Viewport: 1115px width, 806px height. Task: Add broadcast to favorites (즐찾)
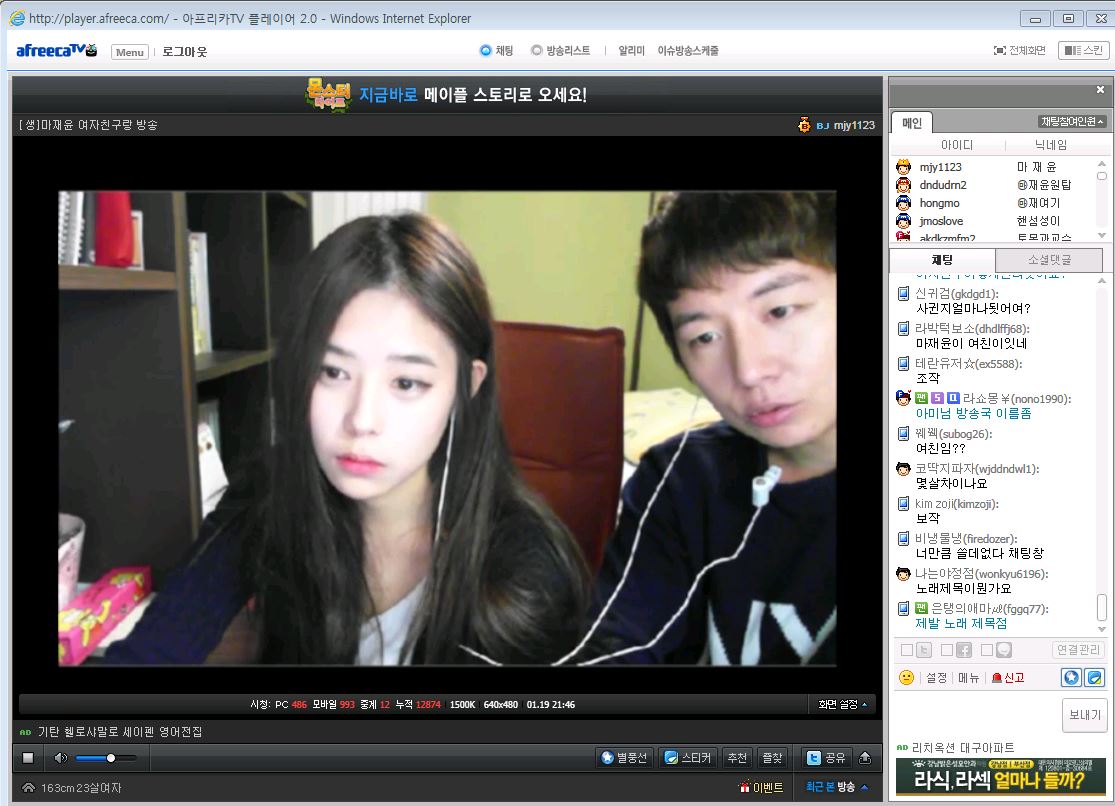point(773,758)
